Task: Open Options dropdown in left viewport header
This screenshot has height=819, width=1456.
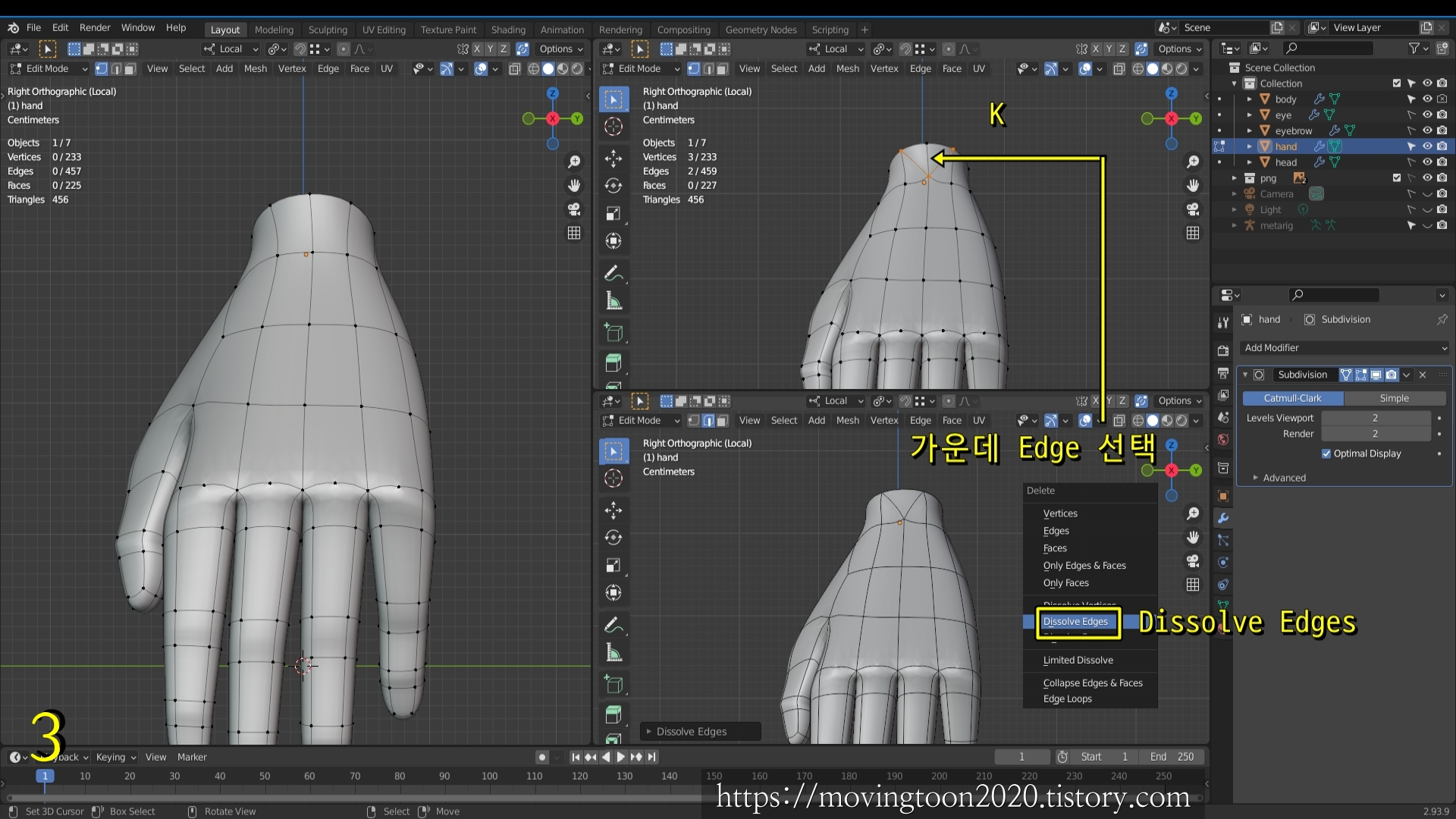Action: [561, 49]
